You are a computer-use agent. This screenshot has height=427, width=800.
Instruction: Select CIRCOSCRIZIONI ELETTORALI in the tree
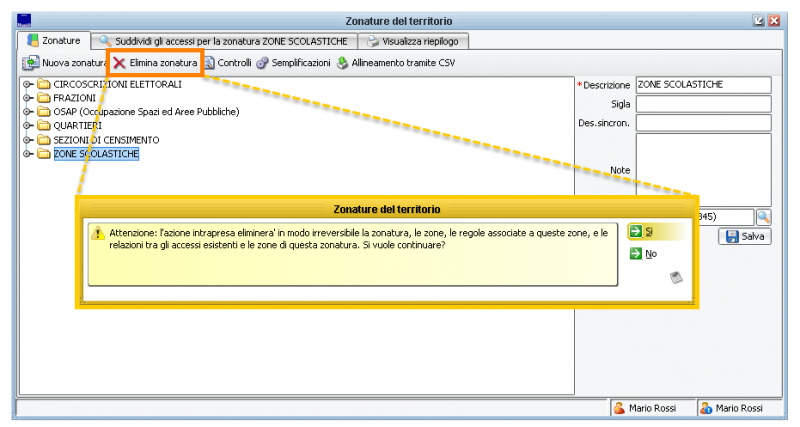point(117,84)
